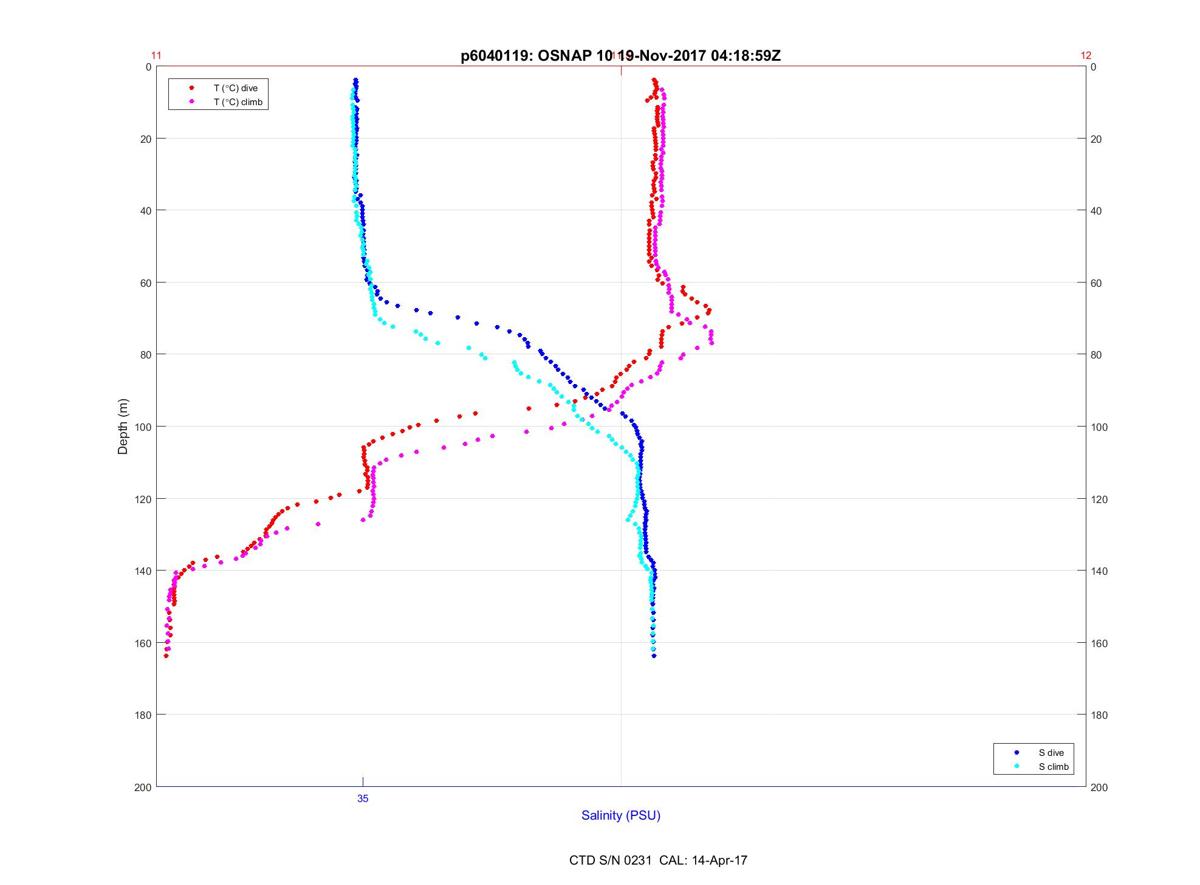Pick the magenta marker beside T climb legend

coord(191,102)
